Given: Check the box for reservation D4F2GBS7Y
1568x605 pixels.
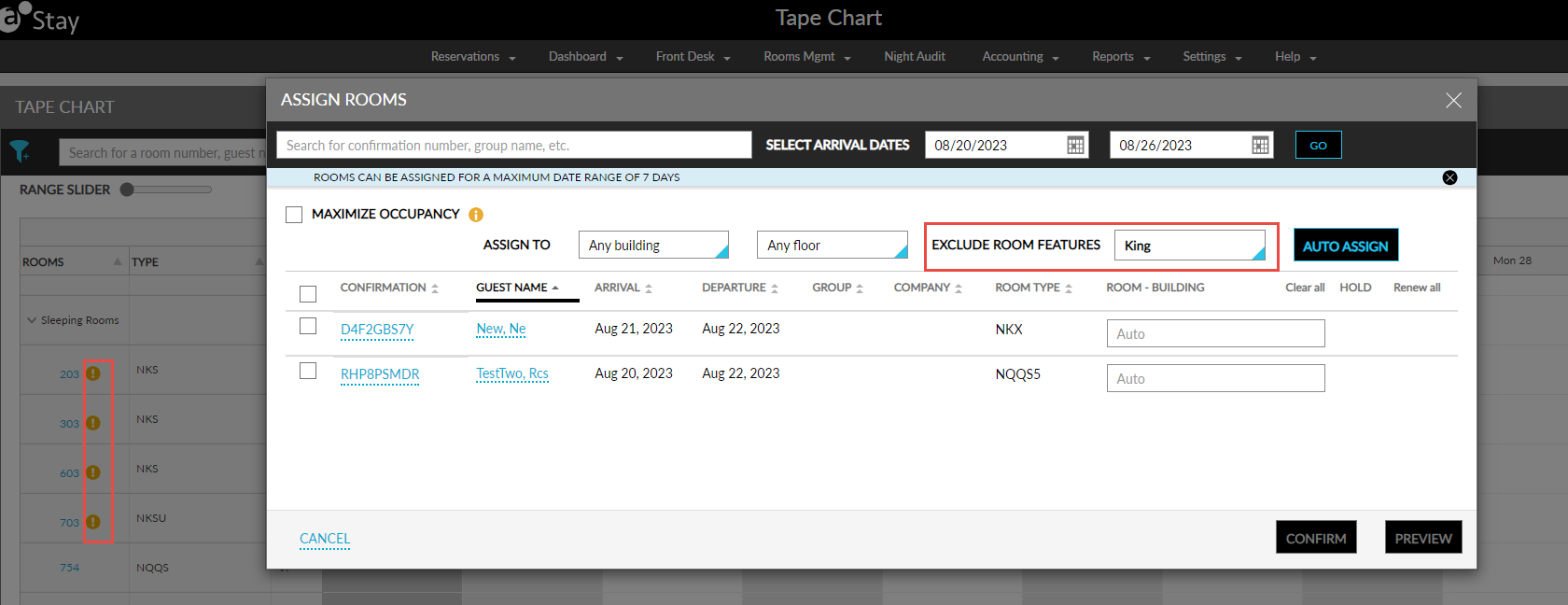Looking at the screenshot, I should [308, 327].
